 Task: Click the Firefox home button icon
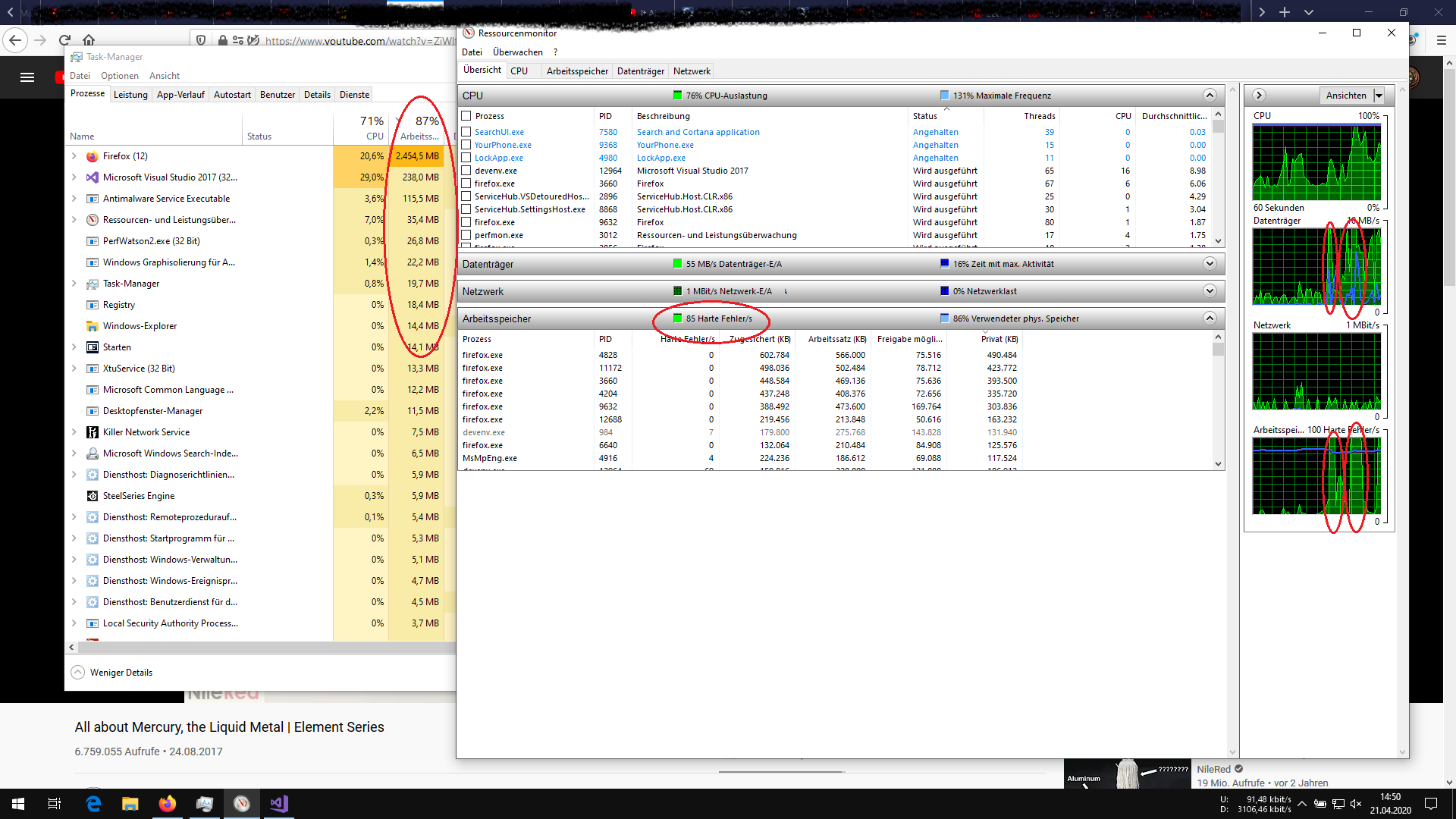[89, 40]
